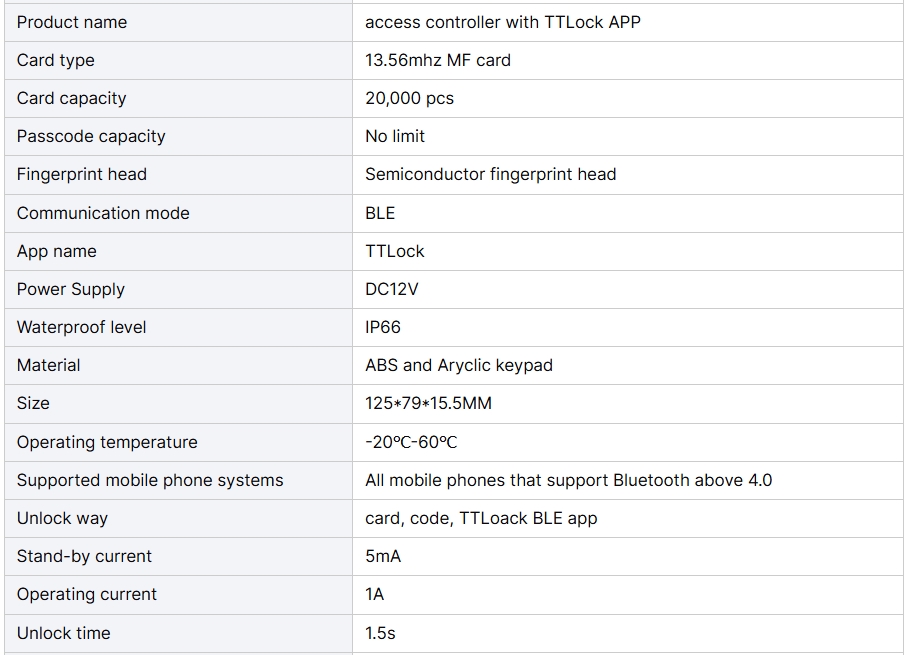Click ABS and Aryclic keypad text
911x655 pixels.
458,365
